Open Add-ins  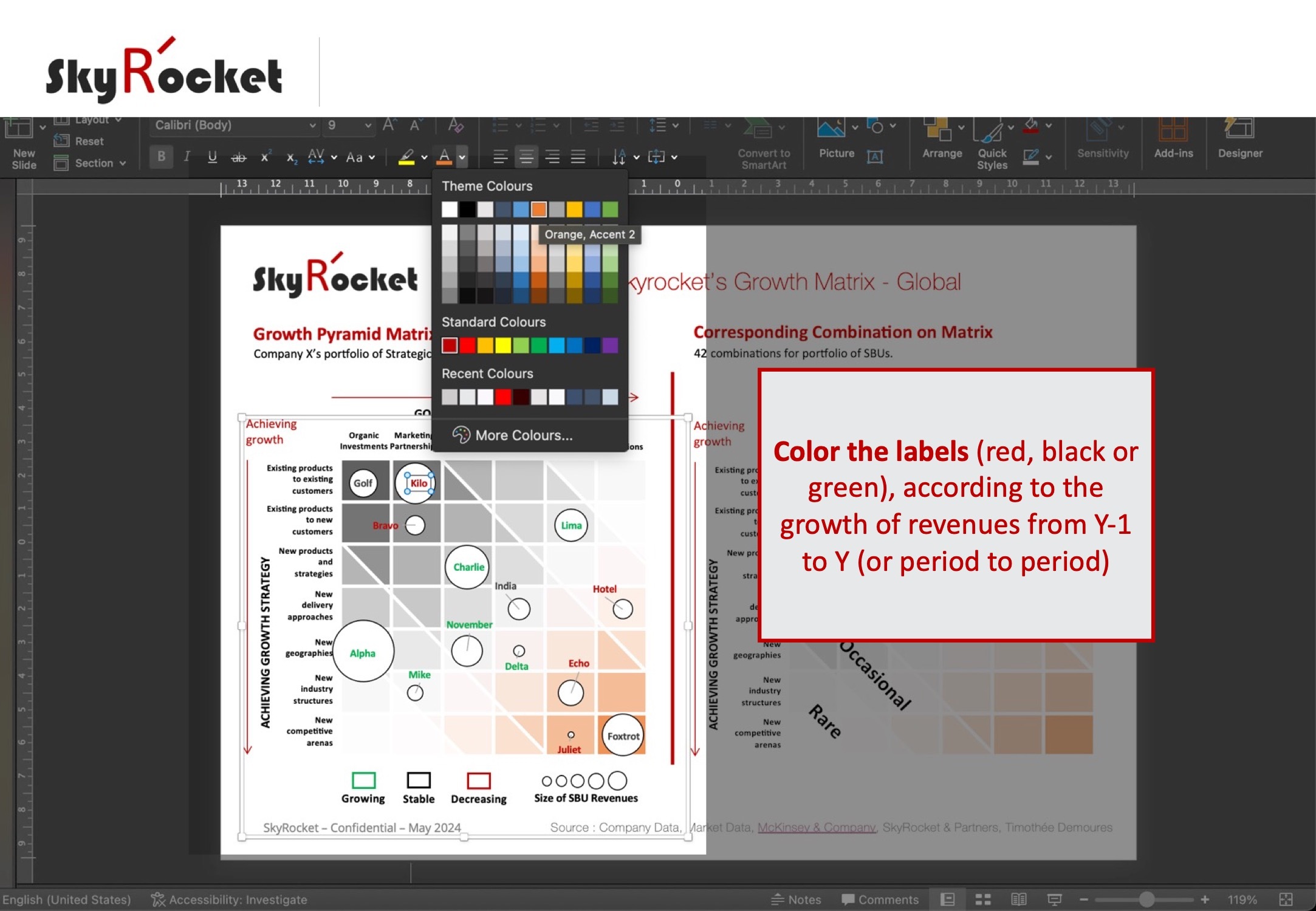1173,138
